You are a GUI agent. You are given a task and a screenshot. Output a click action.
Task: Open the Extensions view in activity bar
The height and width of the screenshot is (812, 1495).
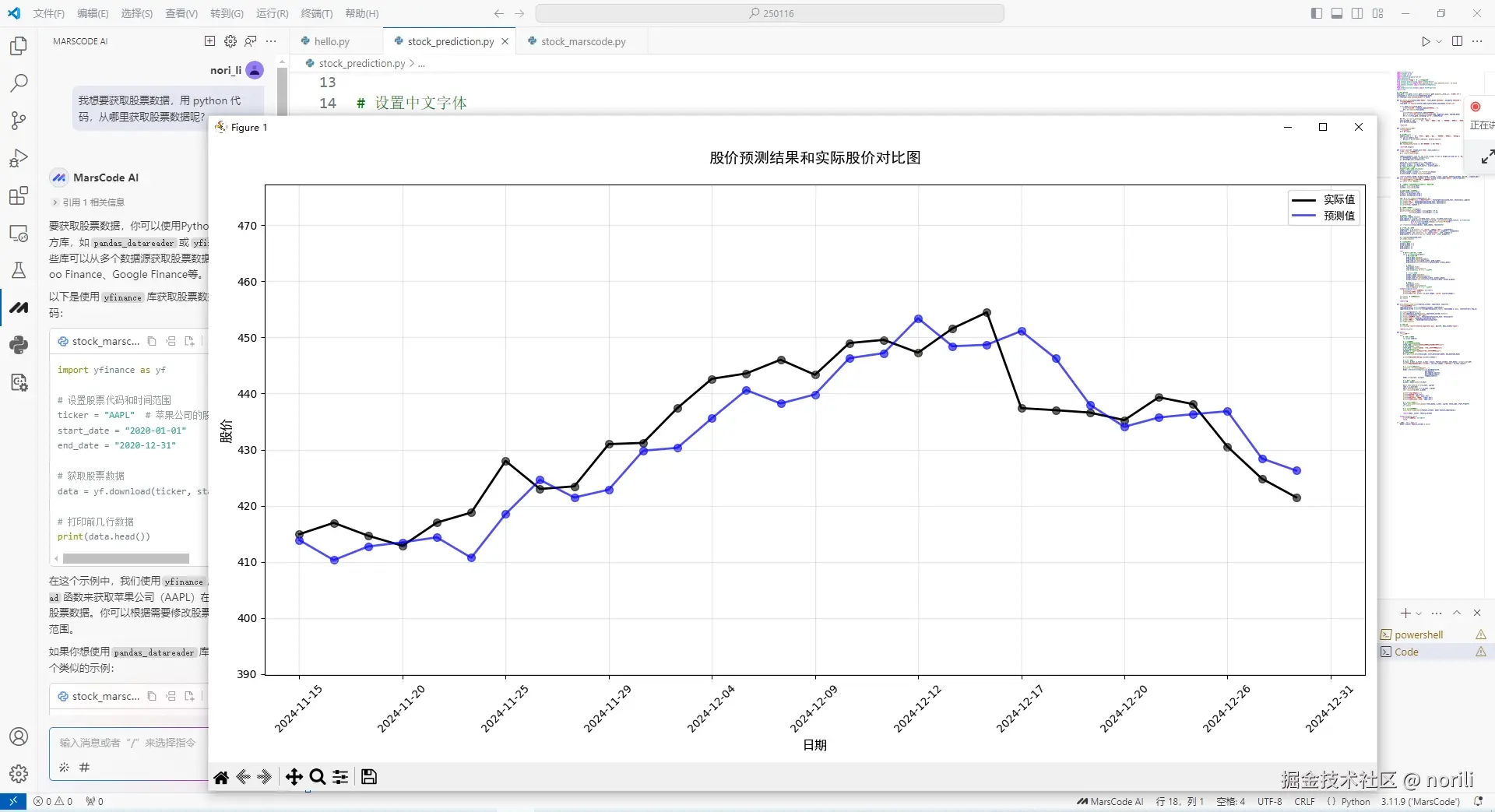pyautogui.click(x=19, y=195)
